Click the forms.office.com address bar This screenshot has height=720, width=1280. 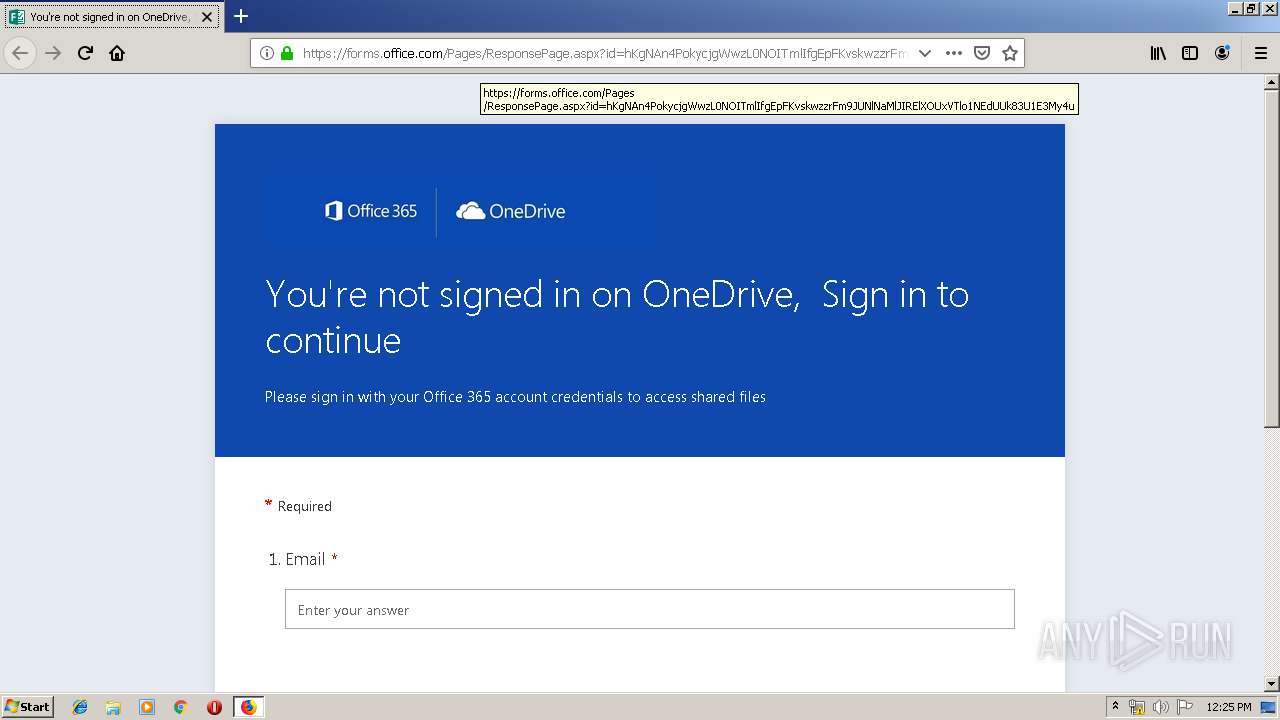point(604,53)
